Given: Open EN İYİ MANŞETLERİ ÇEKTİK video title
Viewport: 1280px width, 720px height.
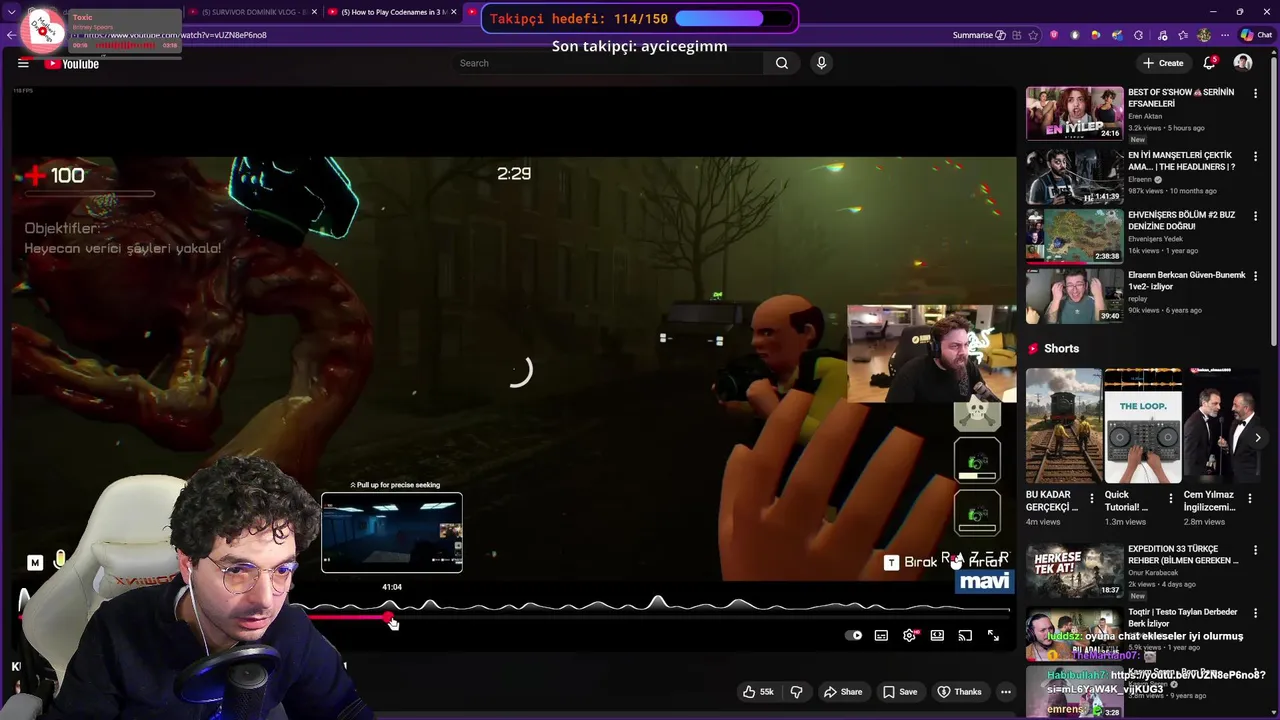Looking at the screenshot, I should click(1181, 161).
